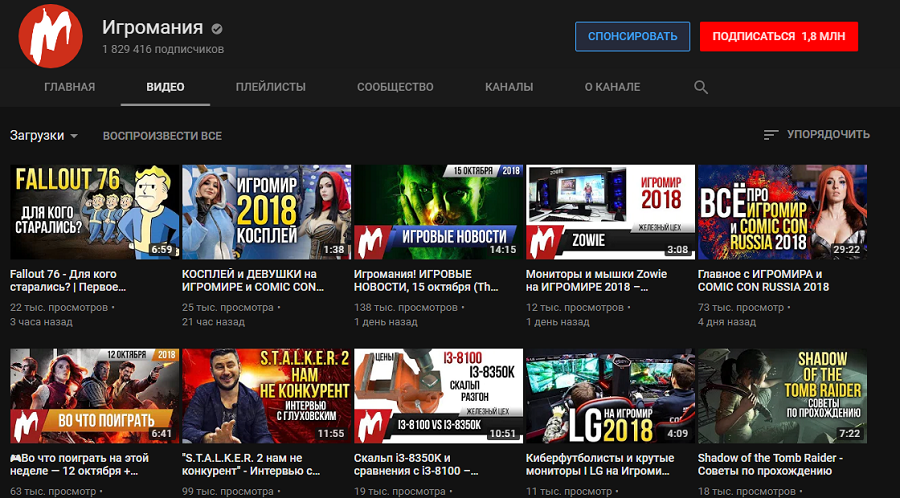Open the Zowie Игромир 2018 thumbnail

point(610,212)
